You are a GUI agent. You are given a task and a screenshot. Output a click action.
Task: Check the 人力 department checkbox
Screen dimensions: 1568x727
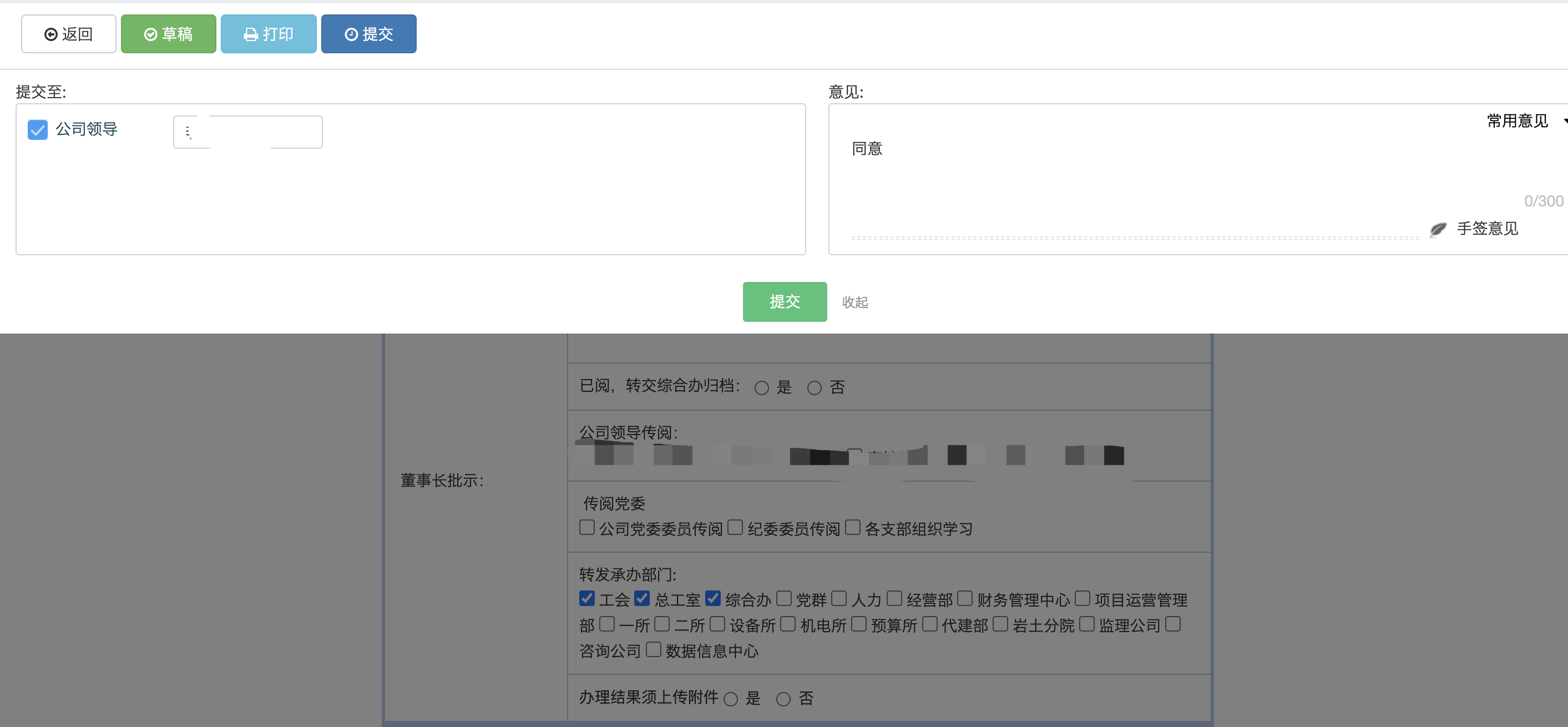(839, 599)
